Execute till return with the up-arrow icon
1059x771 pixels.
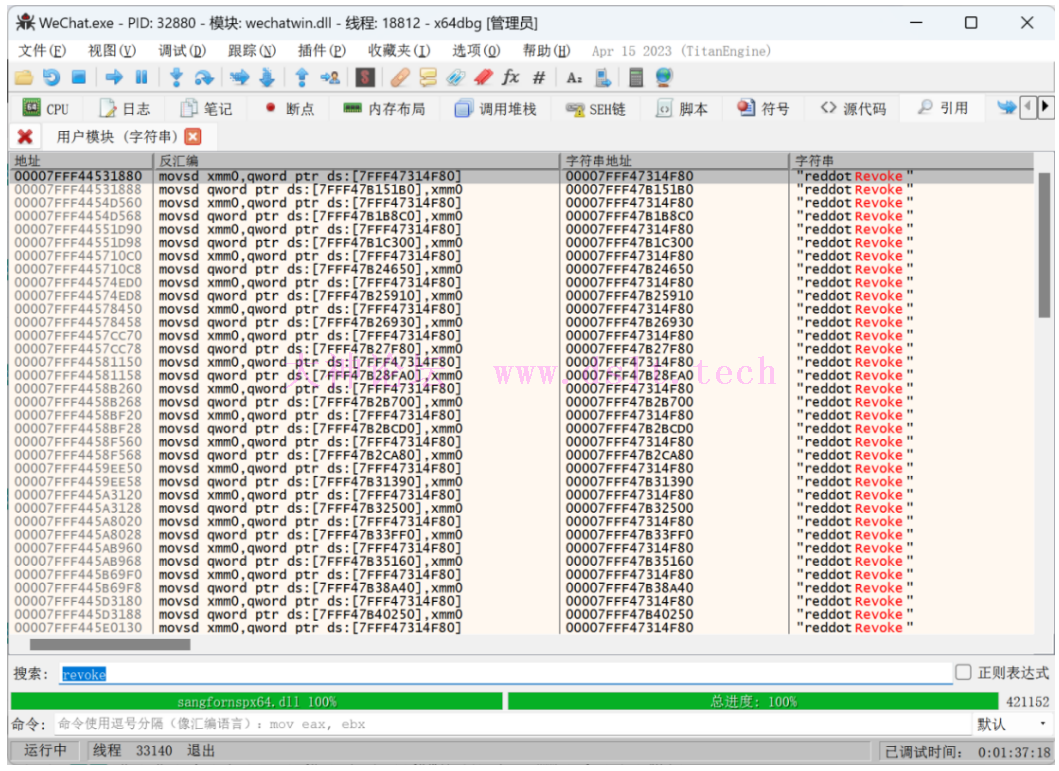[x=302, y=78]
